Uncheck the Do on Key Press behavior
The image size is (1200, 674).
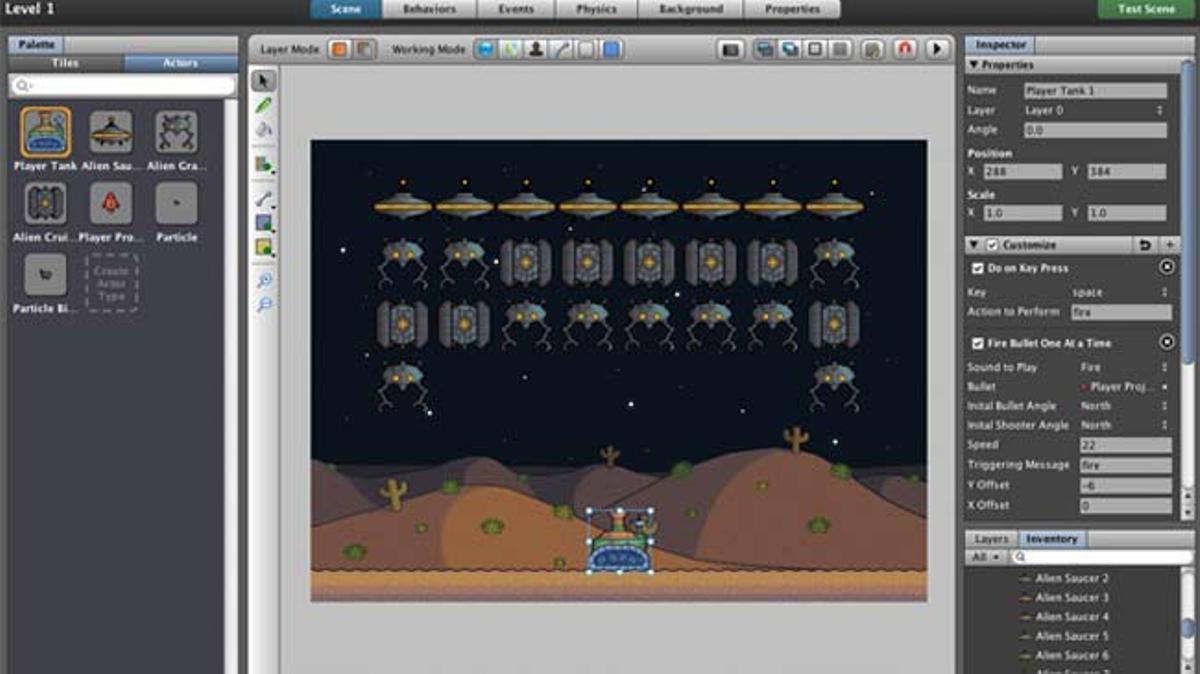(x=977, y=267)
